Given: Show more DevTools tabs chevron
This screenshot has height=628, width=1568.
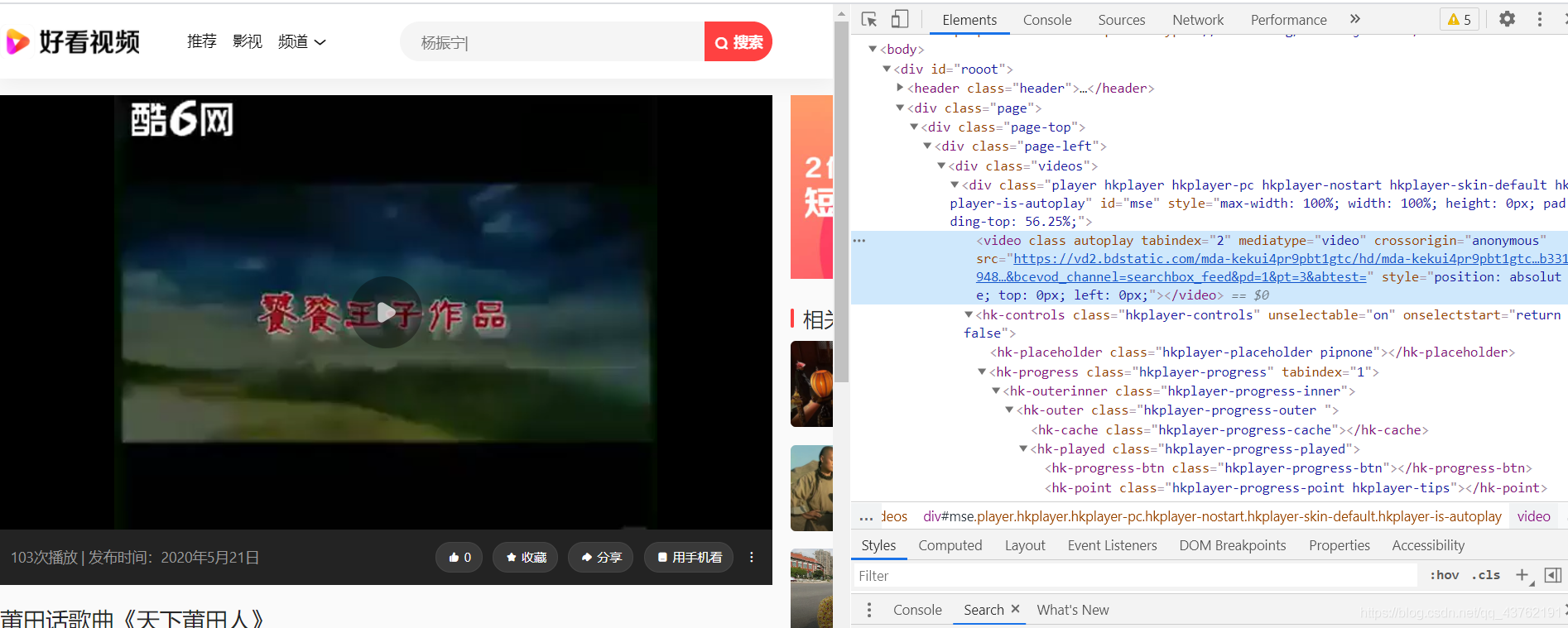Looking at the screenshot, I should [x=1355, y=19].
